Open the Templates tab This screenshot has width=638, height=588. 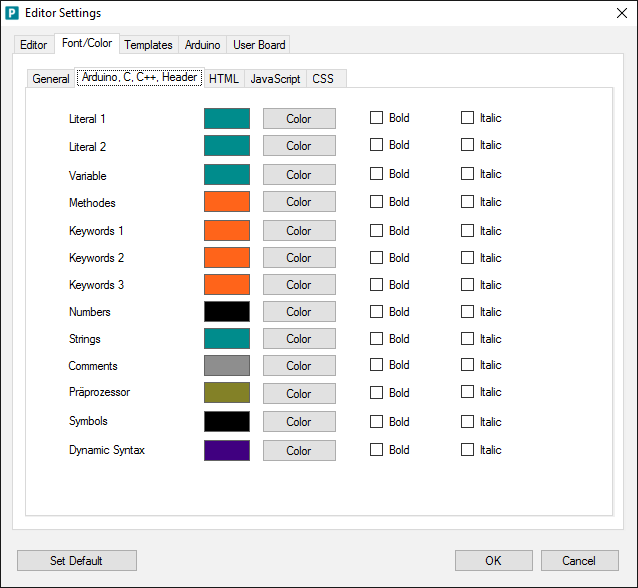148,45
